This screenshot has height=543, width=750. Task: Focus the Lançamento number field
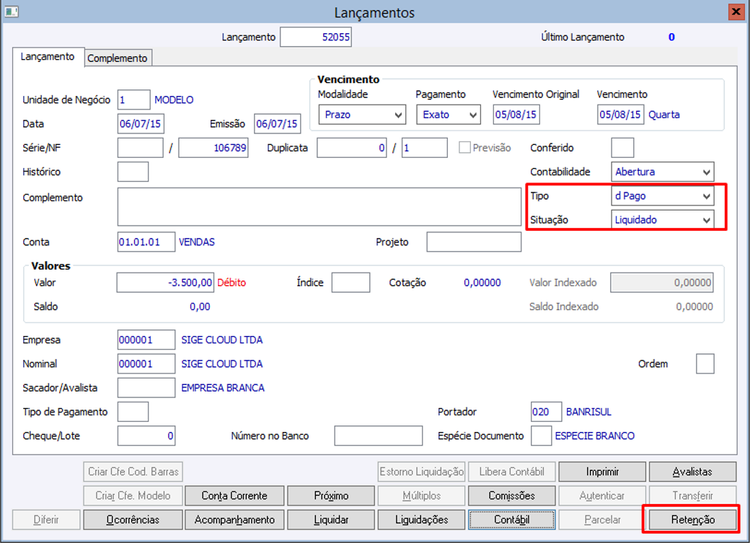pyautogui.click(x=316, y=37)
